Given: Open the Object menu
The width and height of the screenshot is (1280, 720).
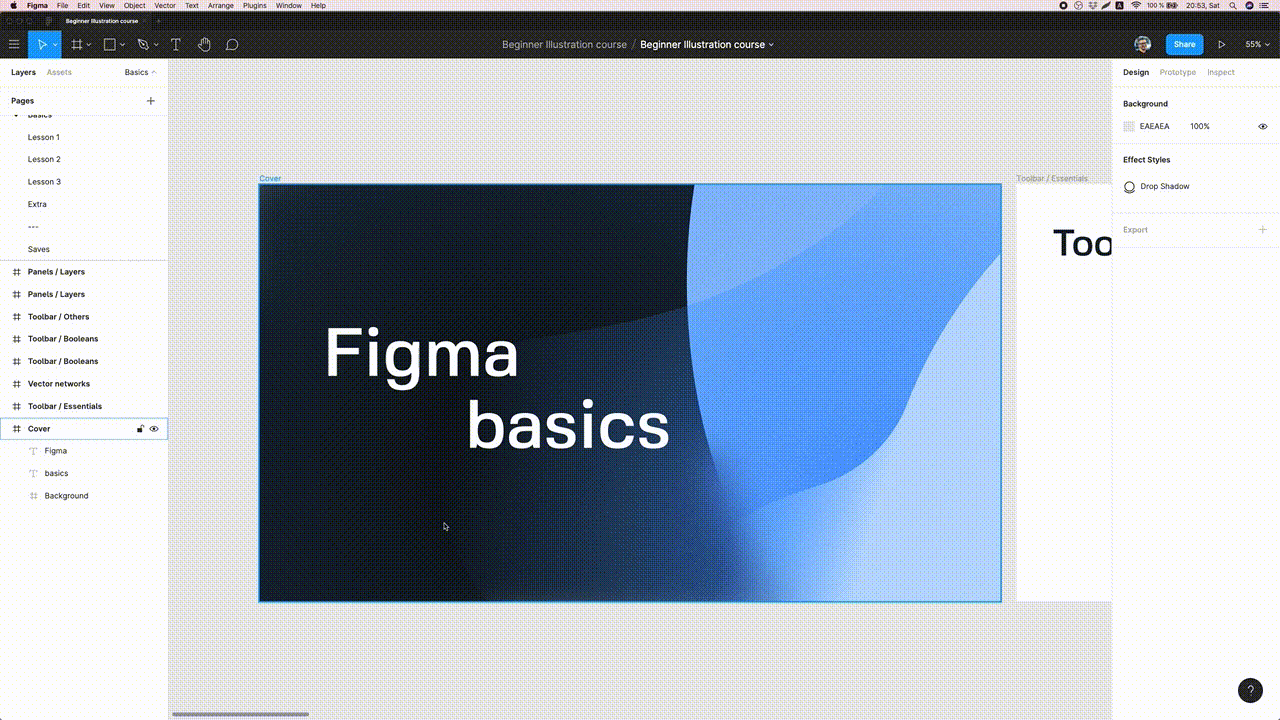Looking at the screenshot, I should 134,6.
